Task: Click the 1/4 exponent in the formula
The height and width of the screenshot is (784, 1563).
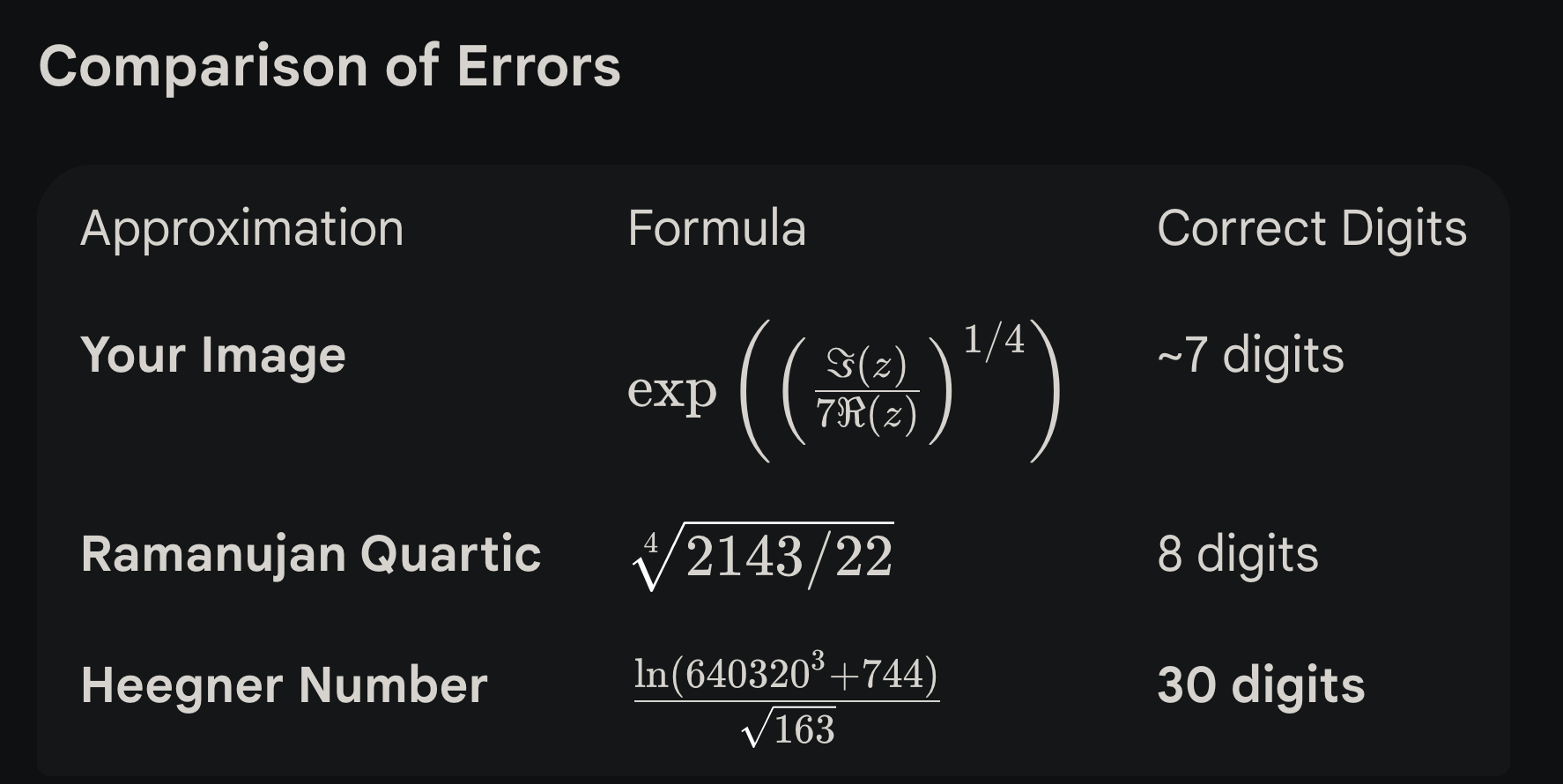Action: tap(994, 340)
